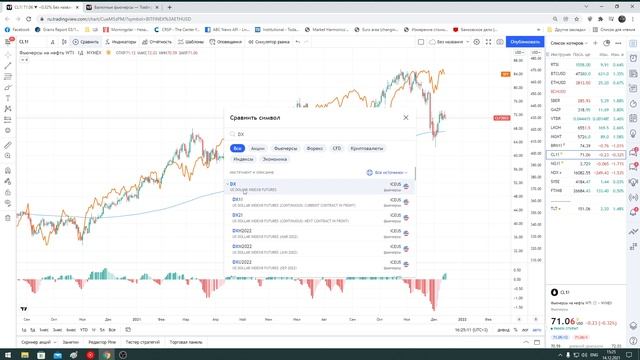The width and height of the screenshot is (640, 360).
Task: Click the undo arrow in toolbar
Action: coord(298,42)
